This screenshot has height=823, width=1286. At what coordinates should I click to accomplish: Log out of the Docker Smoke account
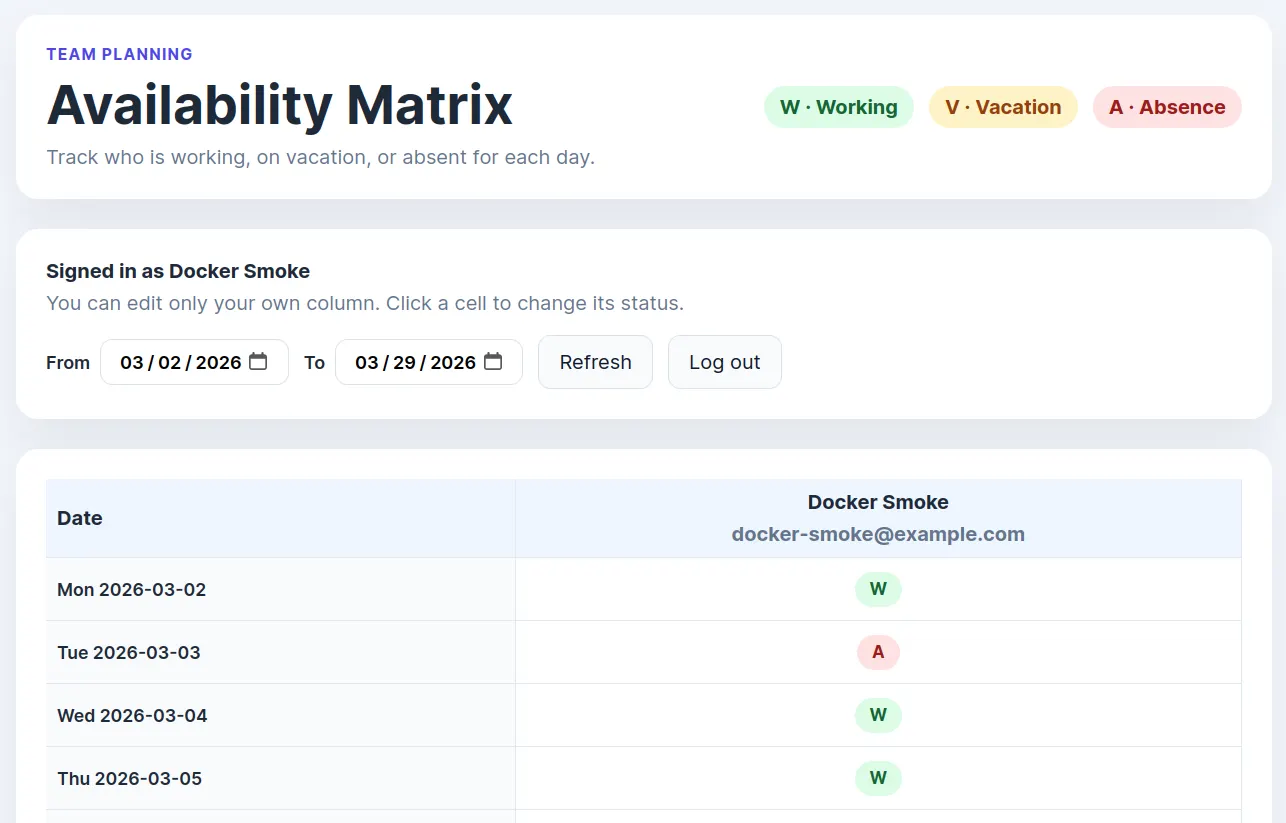[725, 362]
